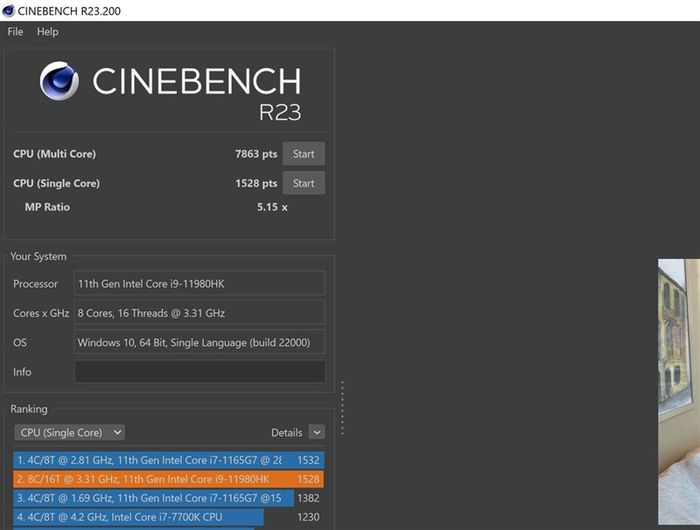700x530 pixels.
Task: Click the 1528 pts single core score
Action: 256,183
